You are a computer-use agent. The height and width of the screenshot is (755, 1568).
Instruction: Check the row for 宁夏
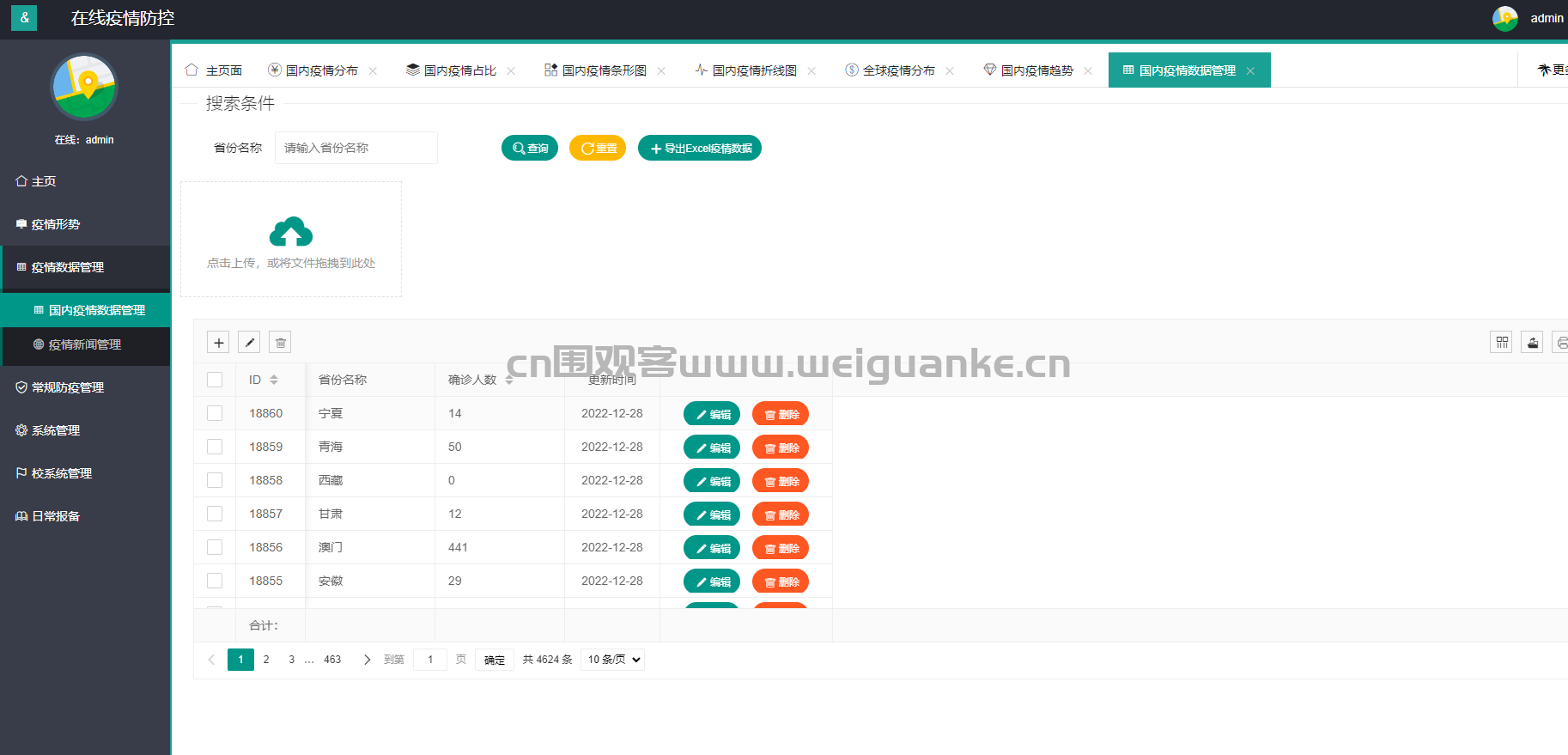point(215,413)
